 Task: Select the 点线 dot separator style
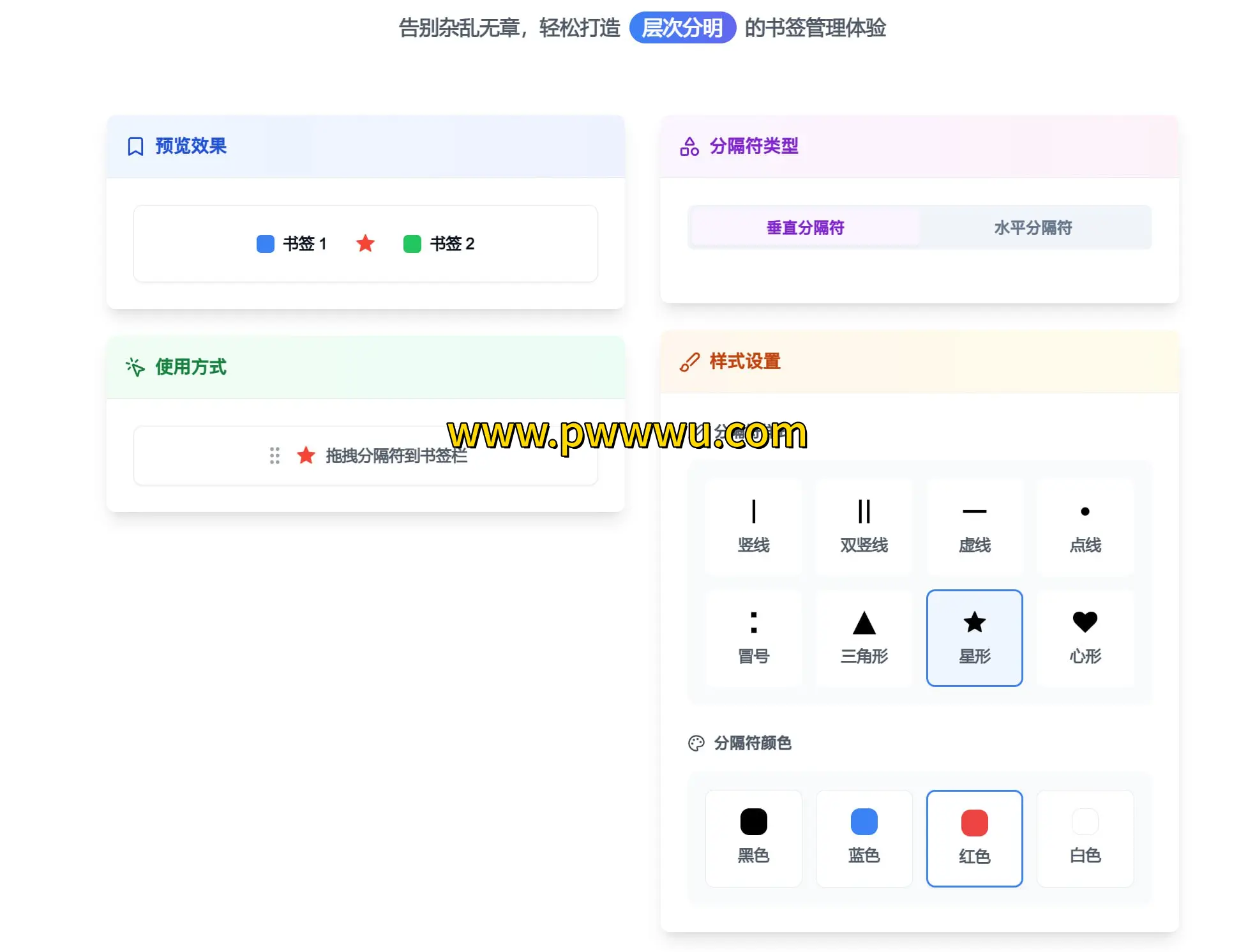[x=1085, y=527]
